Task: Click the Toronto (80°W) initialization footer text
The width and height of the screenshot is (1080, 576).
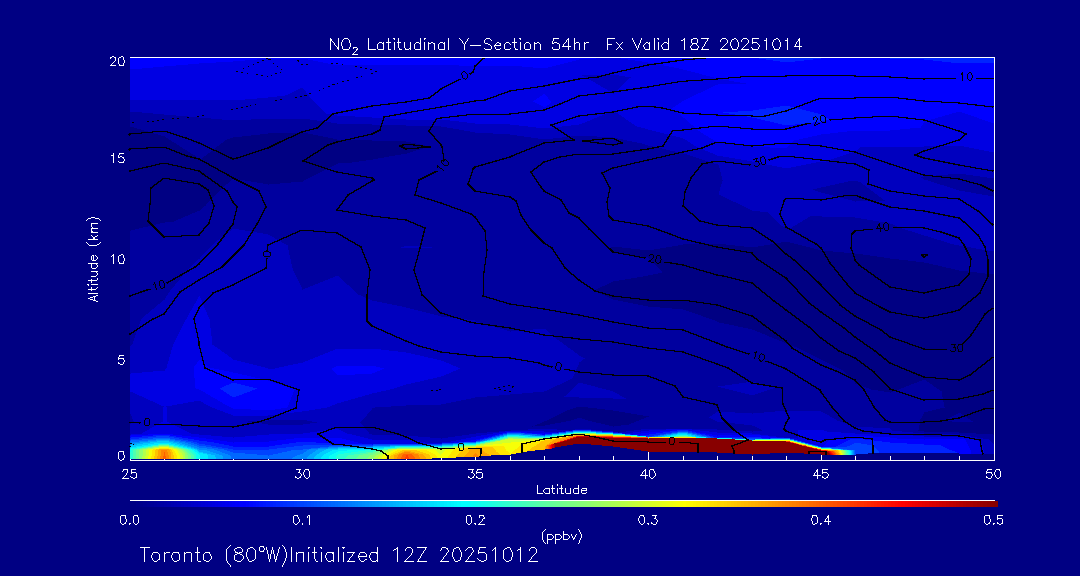Action: [x=339, y=555]
